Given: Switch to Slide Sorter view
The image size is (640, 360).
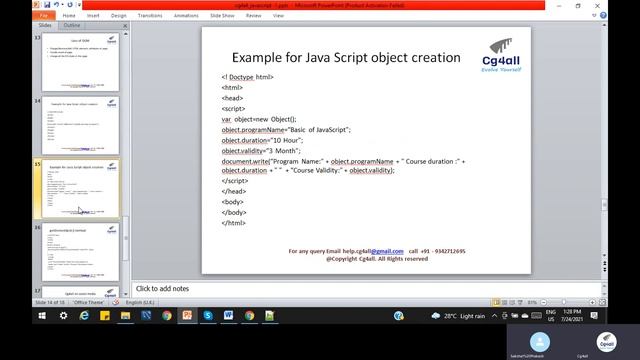Looking at the screenshot, I should [x=504, y=302].
